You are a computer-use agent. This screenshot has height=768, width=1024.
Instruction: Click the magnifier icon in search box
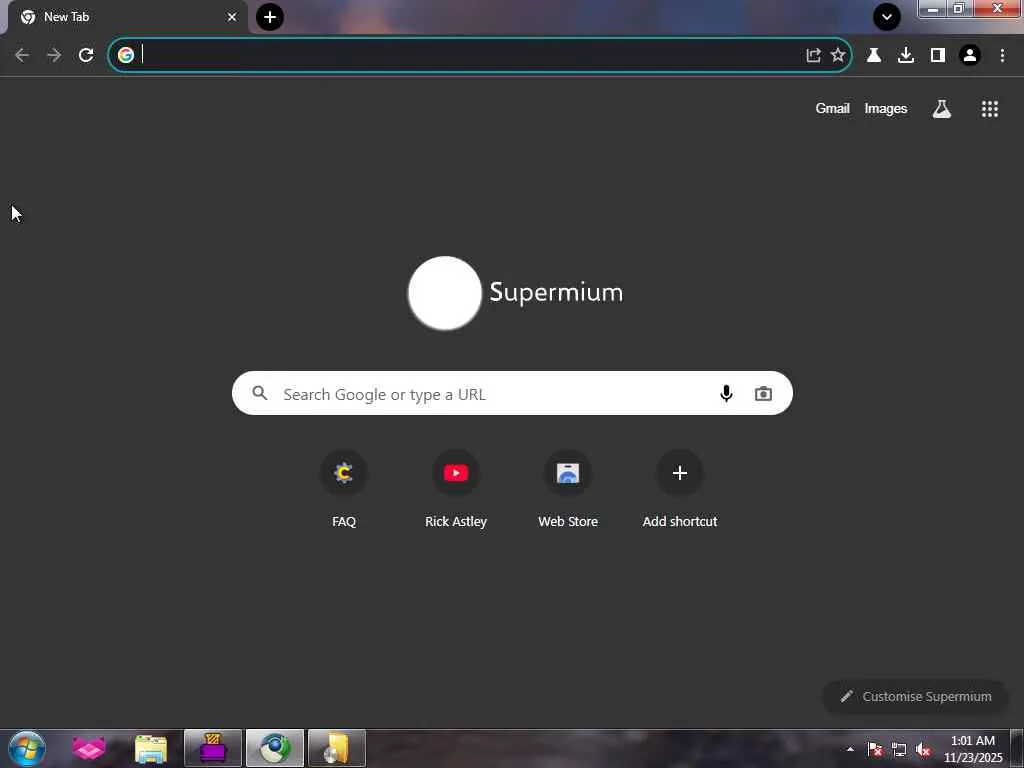click(260, 393)
